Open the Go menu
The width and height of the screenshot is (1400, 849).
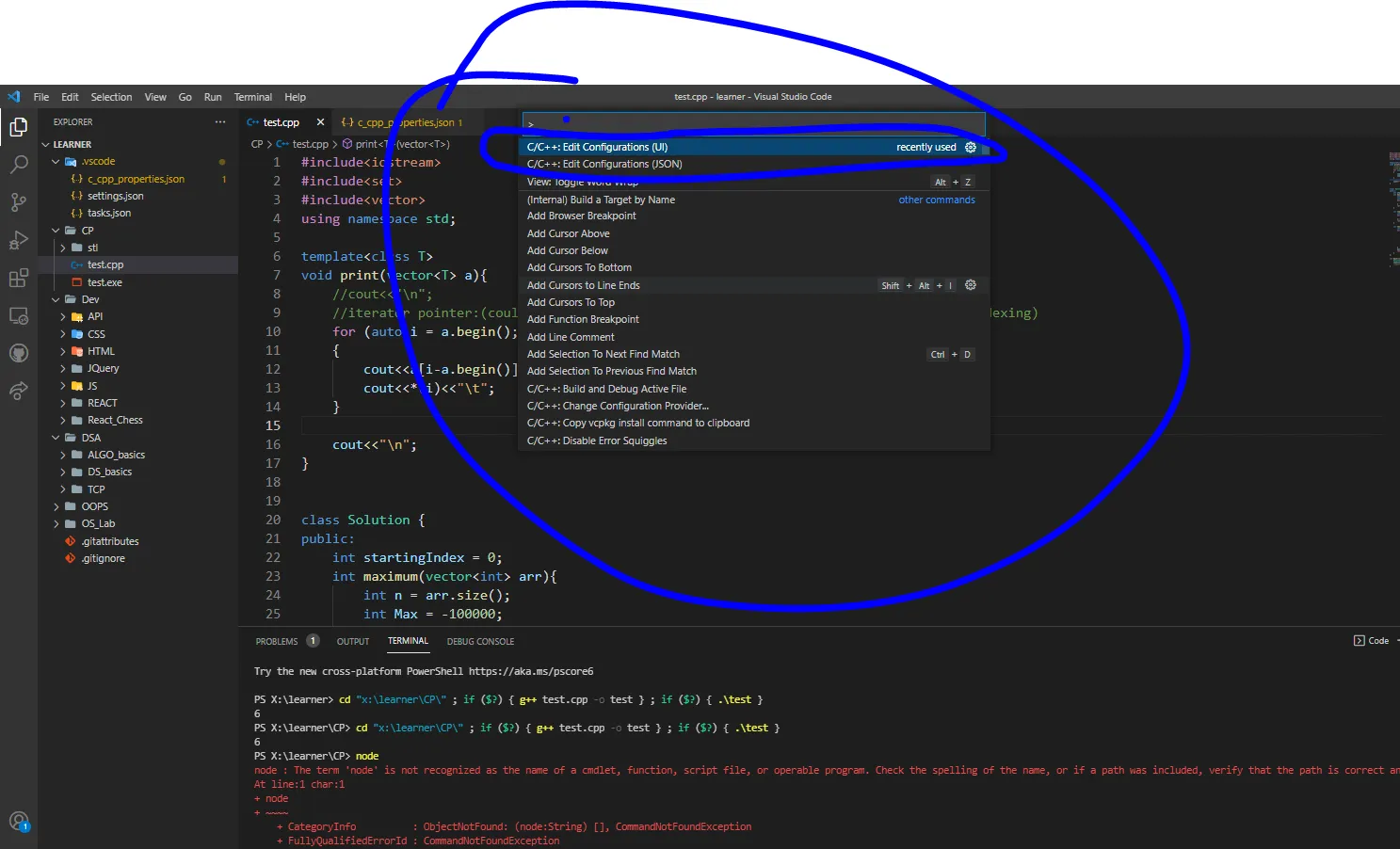pos(185,97)
